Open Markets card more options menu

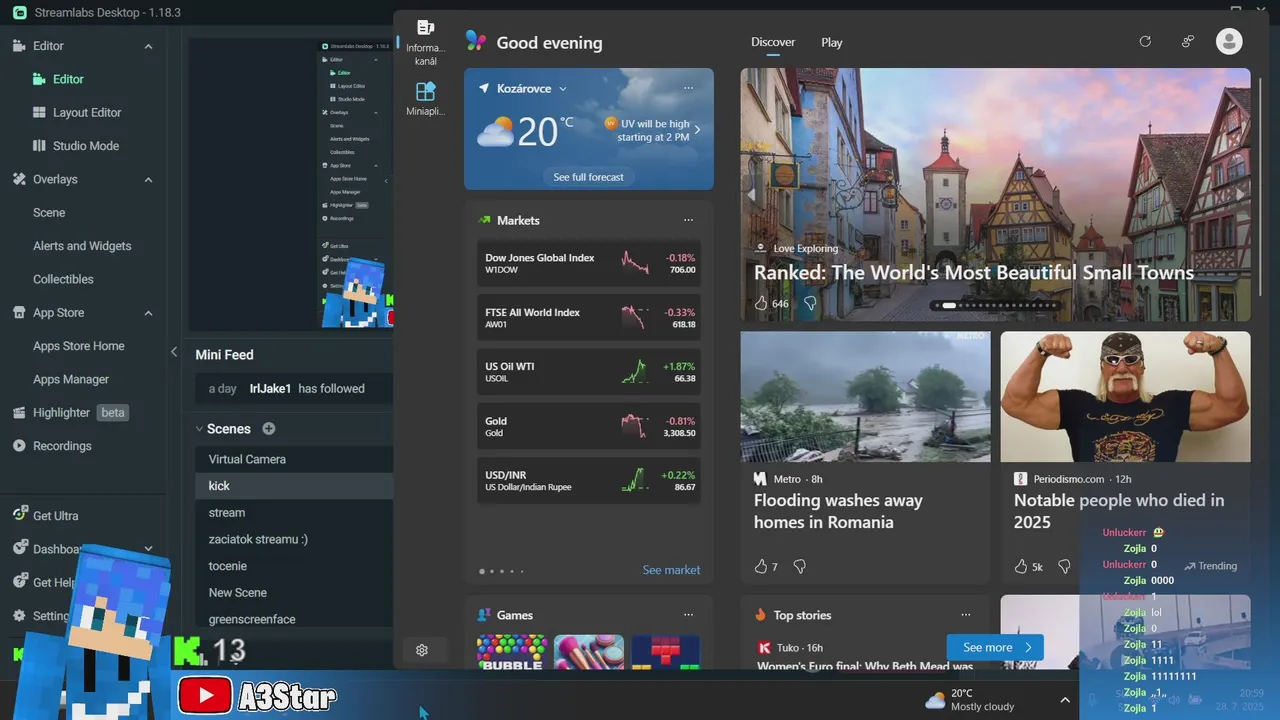pyautogui.click(x=688, y=220)
